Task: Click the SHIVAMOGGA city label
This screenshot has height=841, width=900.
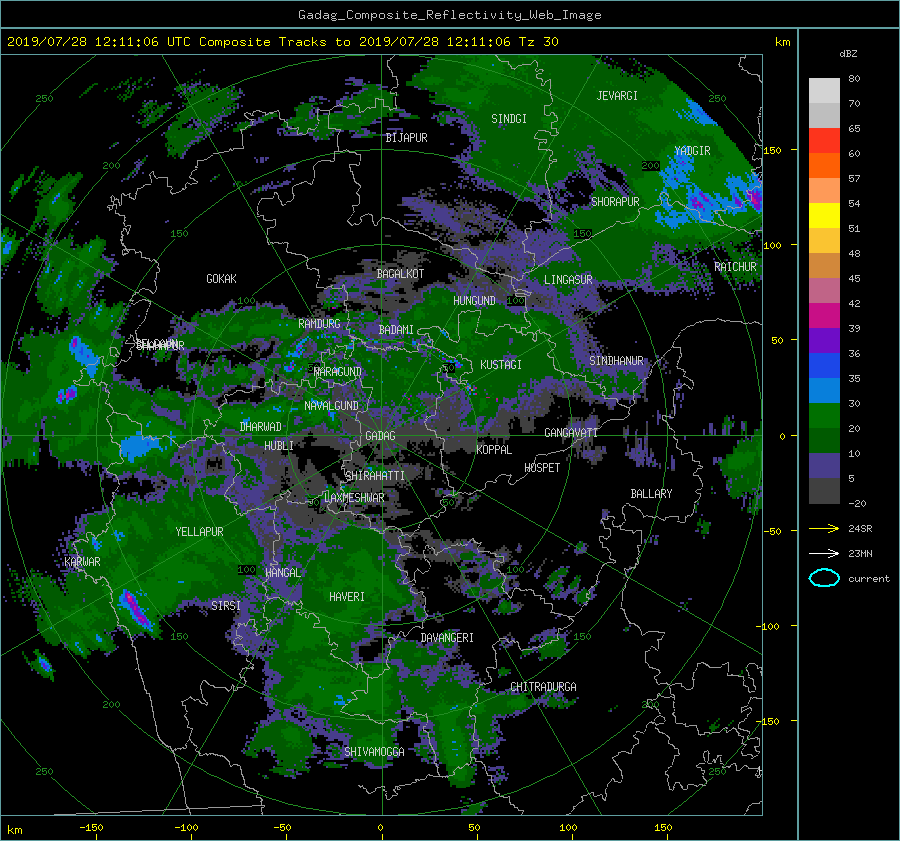Action: tap(374, 752)
